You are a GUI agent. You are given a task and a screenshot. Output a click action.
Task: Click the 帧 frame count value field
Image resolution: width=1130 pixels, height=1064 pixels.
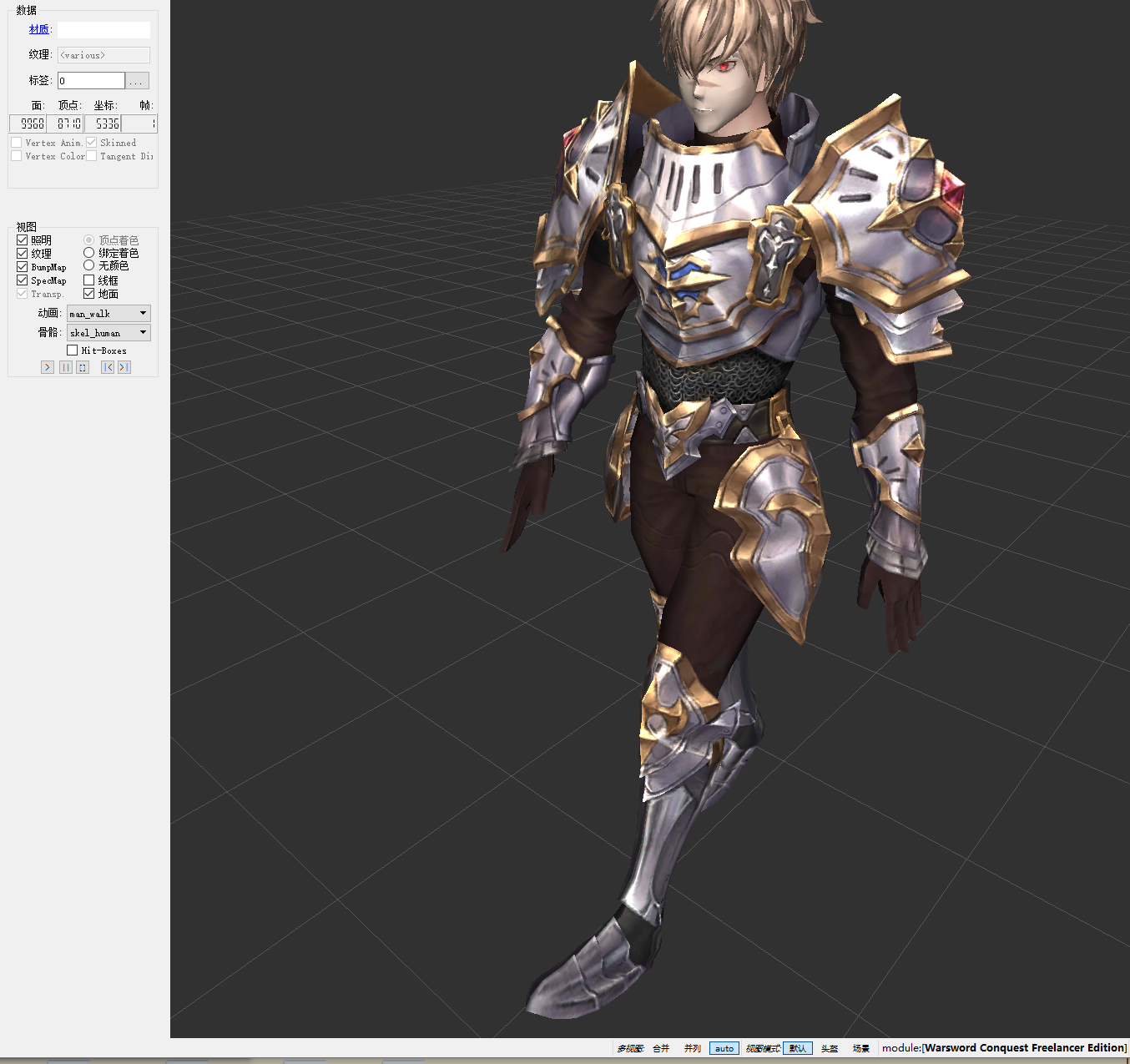click(x=139, y=124)
